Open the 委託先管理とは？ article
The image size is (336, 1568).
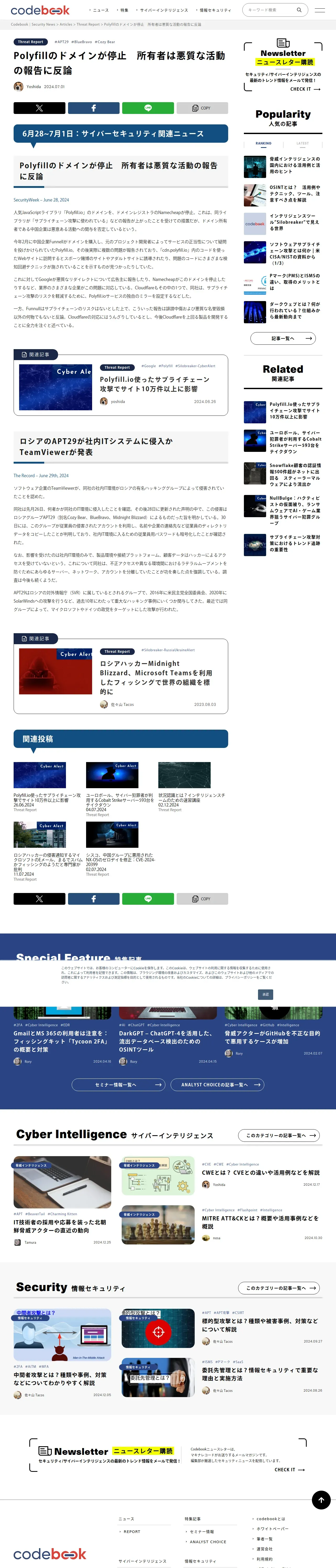[x=260, y=1374]
